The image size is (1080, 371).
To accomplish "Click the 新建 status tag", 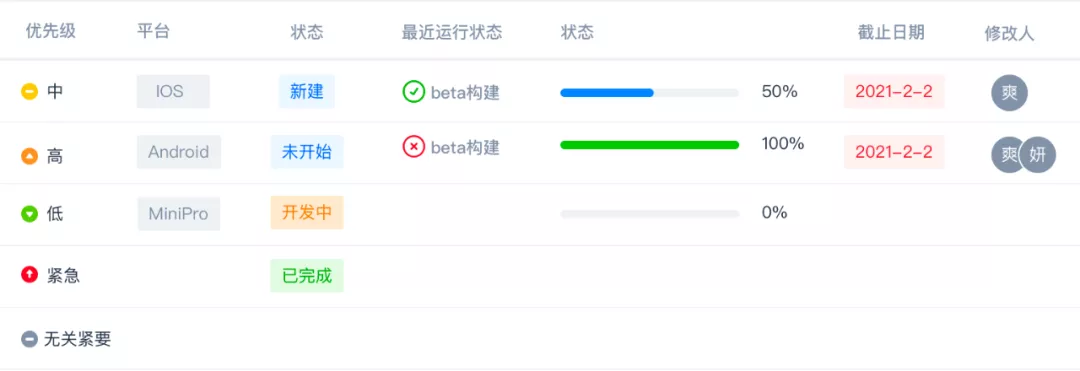I will [307, 92].
